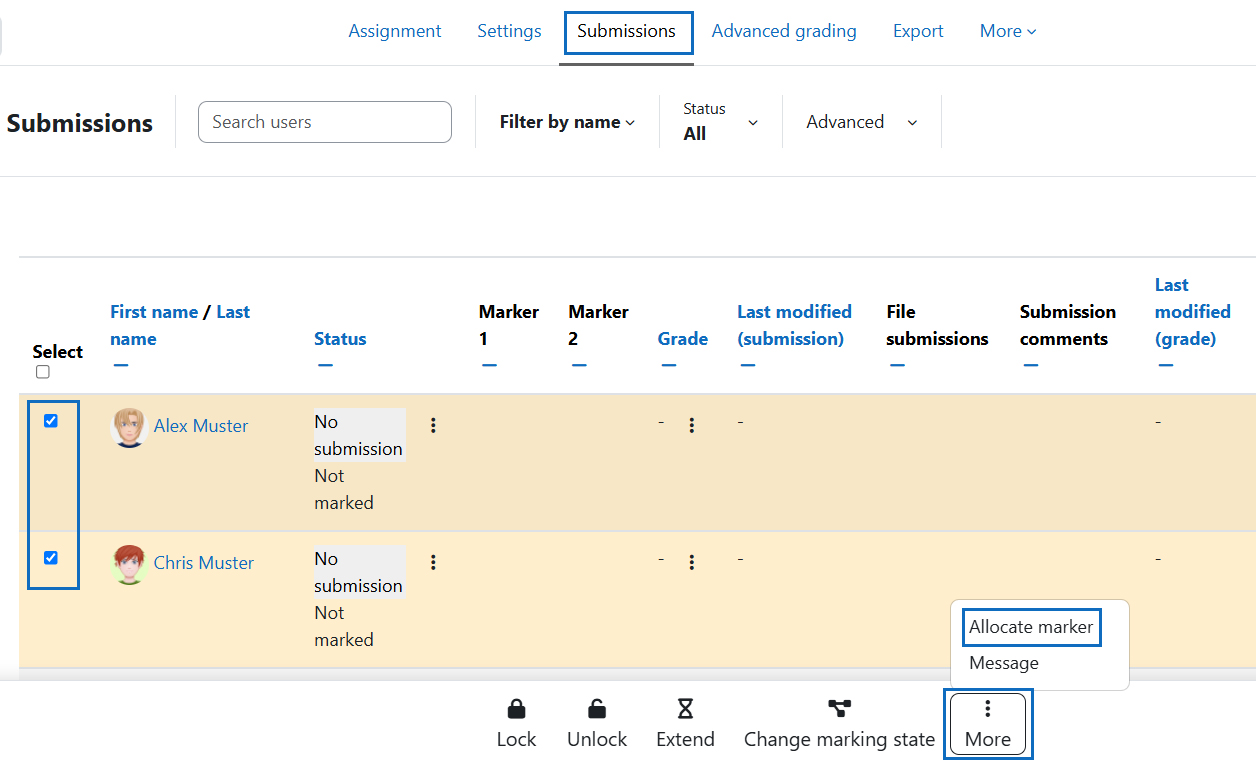Choose Allocate marker from the popup menu
1256x762 pixels.
(x=1031, y=628)
